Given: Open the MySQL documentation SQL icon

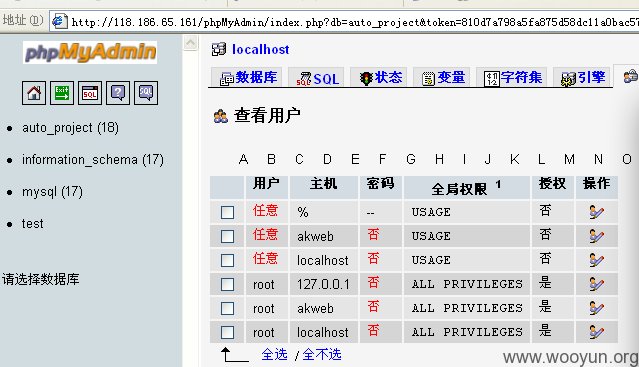Looking at the screenshot, I should click(x=146, y=93).
